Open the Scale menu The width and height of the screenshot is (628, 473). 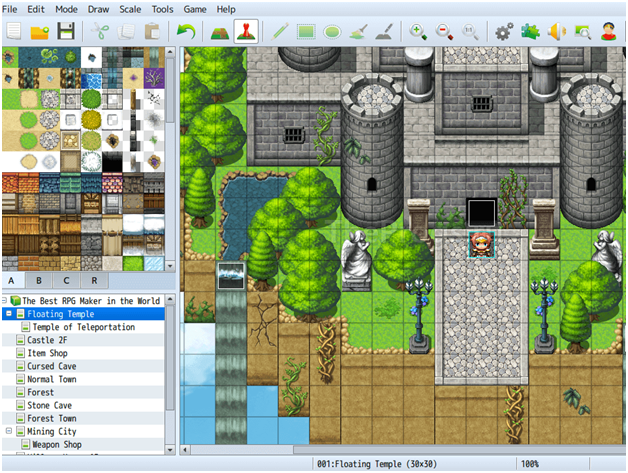click(x=130, y=9)
